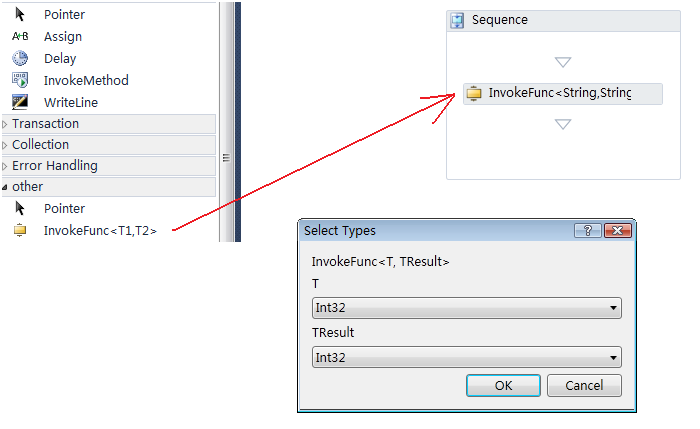
Task: Click drop triangle above InvokeFunc activity
Action: 563,62
